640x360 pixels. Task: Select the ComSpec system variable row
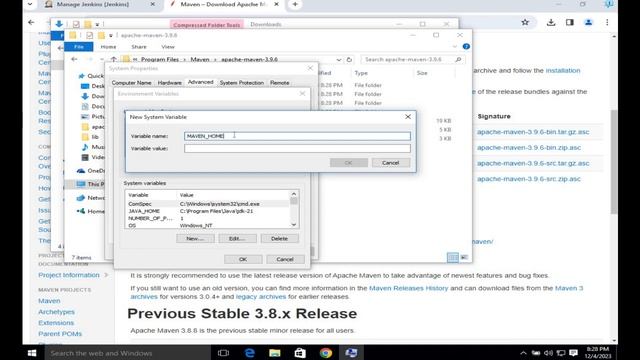(208, 204)
